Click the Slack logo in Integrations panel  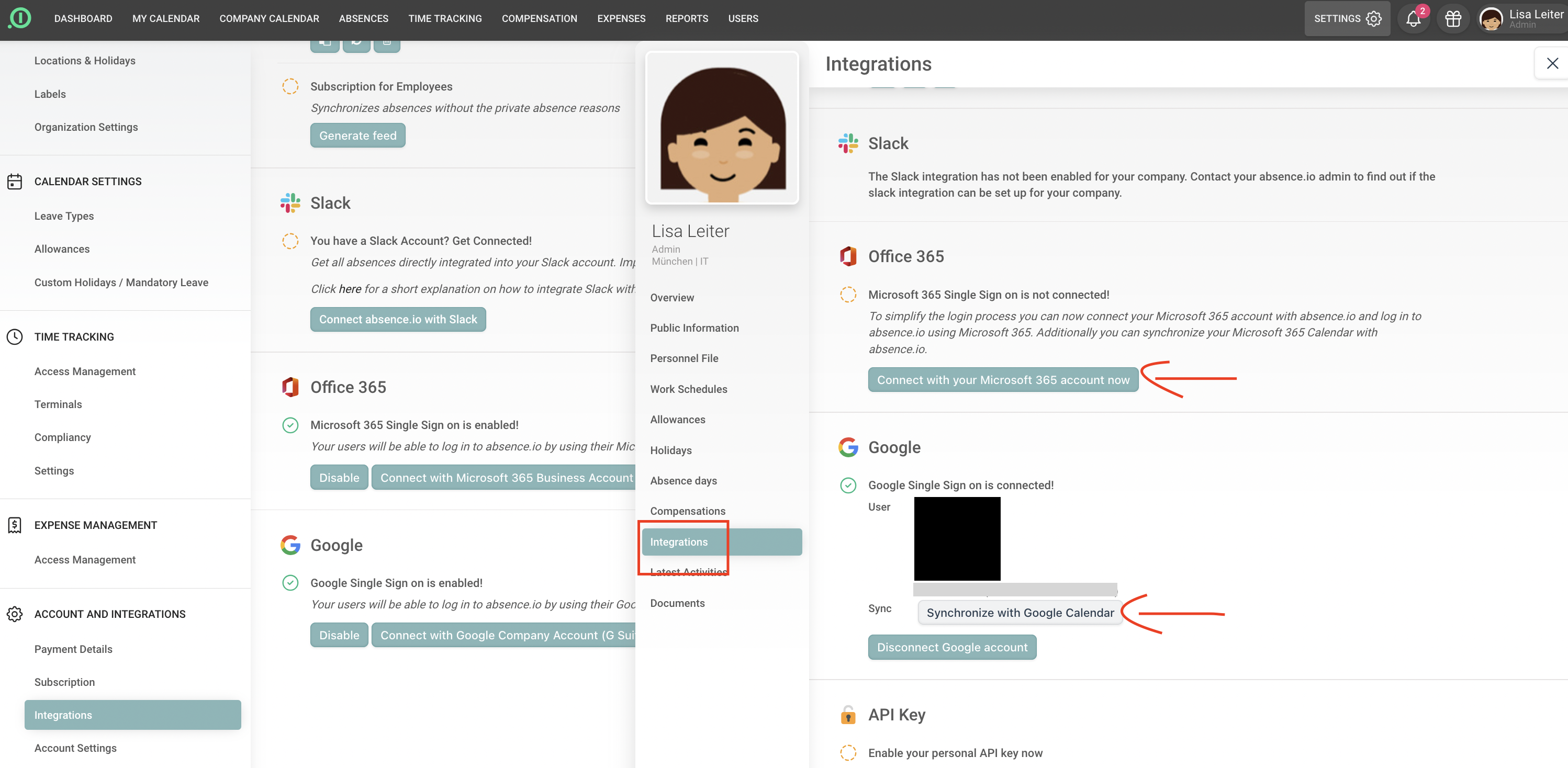click(848, 143)
